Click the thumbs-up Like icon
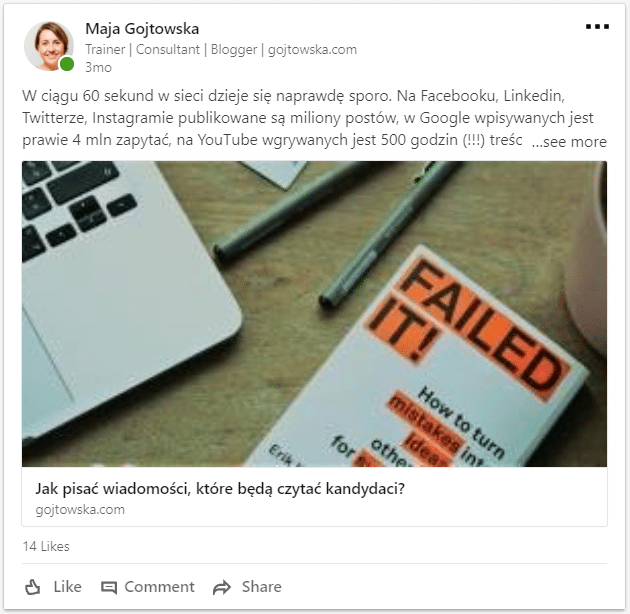Screen dimensions: 630x614 pyautogui.click(x=33, y=587)
